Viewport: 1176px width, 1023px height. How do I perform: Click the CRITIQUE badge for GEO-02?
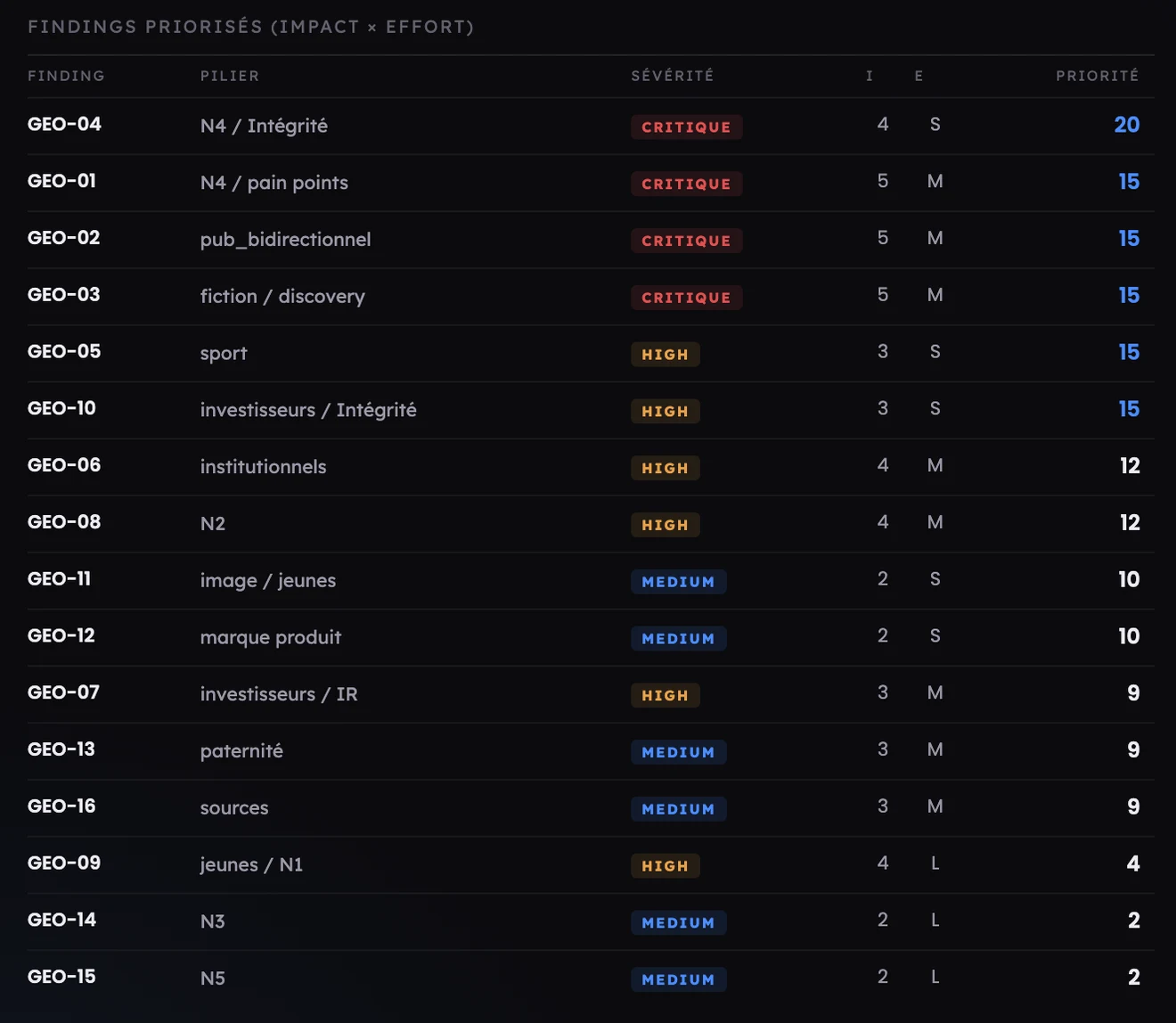pos(686,241)
